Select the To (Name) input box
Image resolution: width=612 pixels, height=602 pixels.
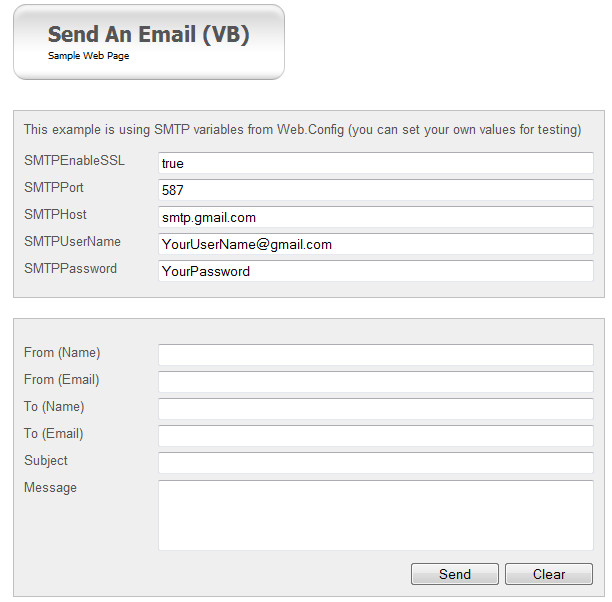point(376,409)
